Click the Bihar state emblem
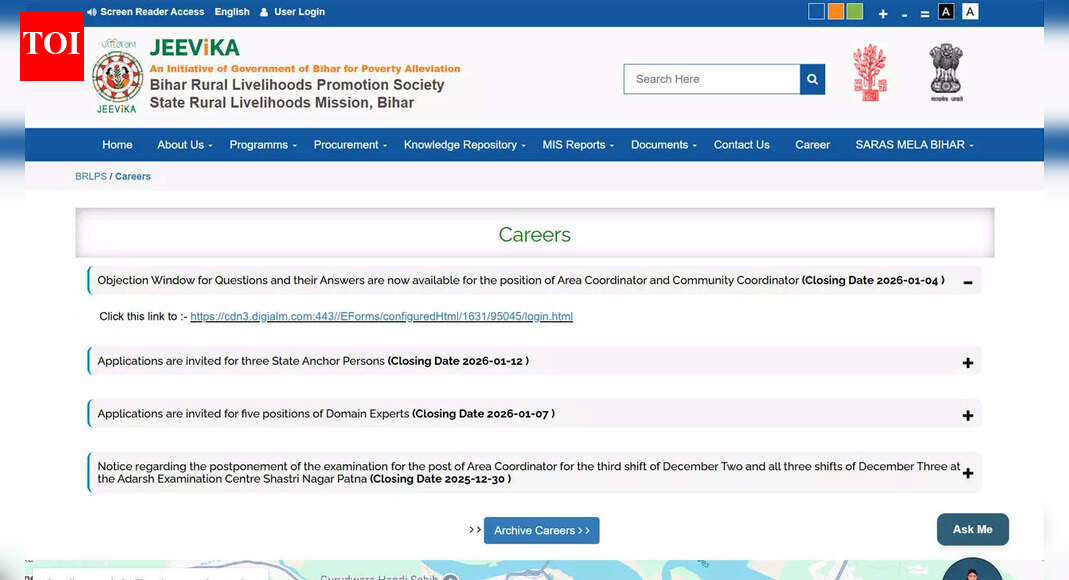 click(869, 71)
